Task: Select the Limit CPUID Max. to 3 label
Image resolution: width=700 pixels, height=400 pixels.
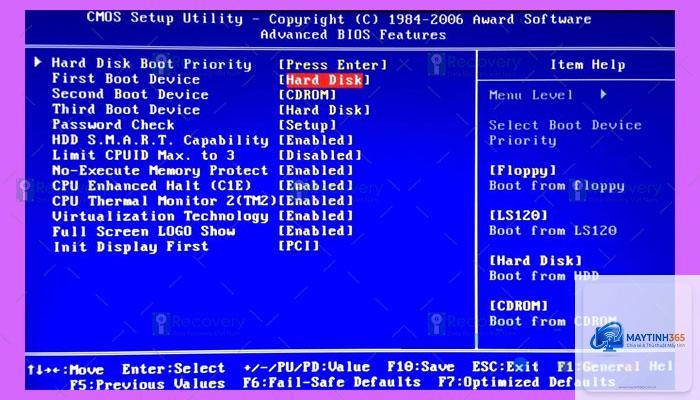Action: click(143, 155)
